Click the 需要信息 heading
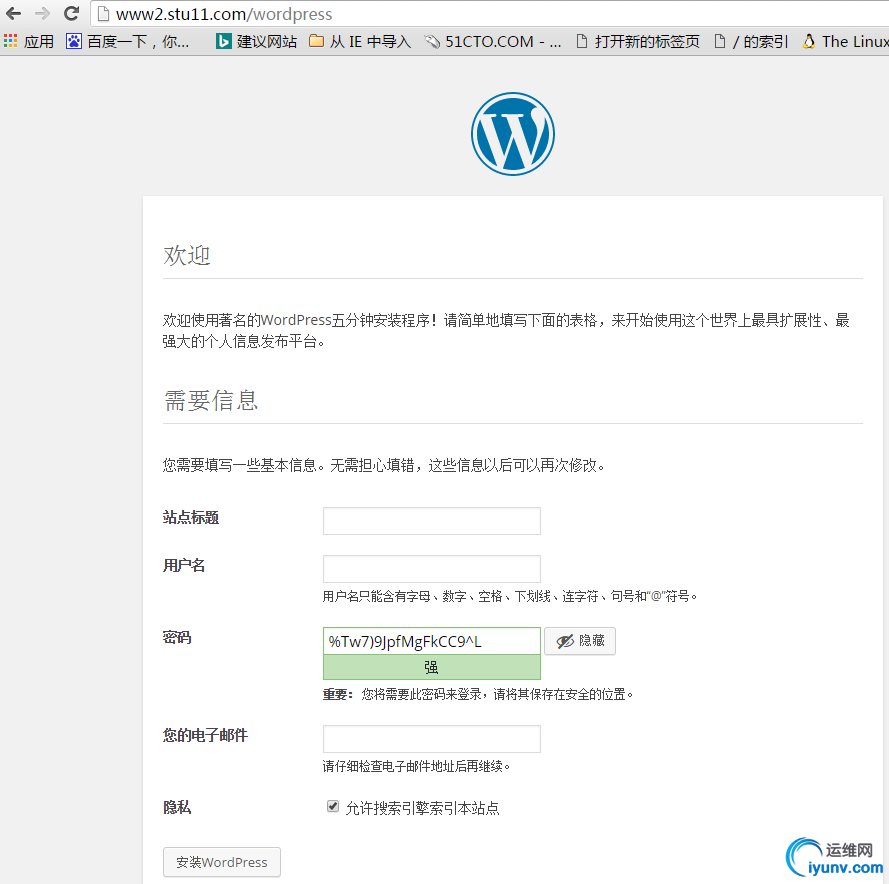889x884 pixels. coord(211,401)
